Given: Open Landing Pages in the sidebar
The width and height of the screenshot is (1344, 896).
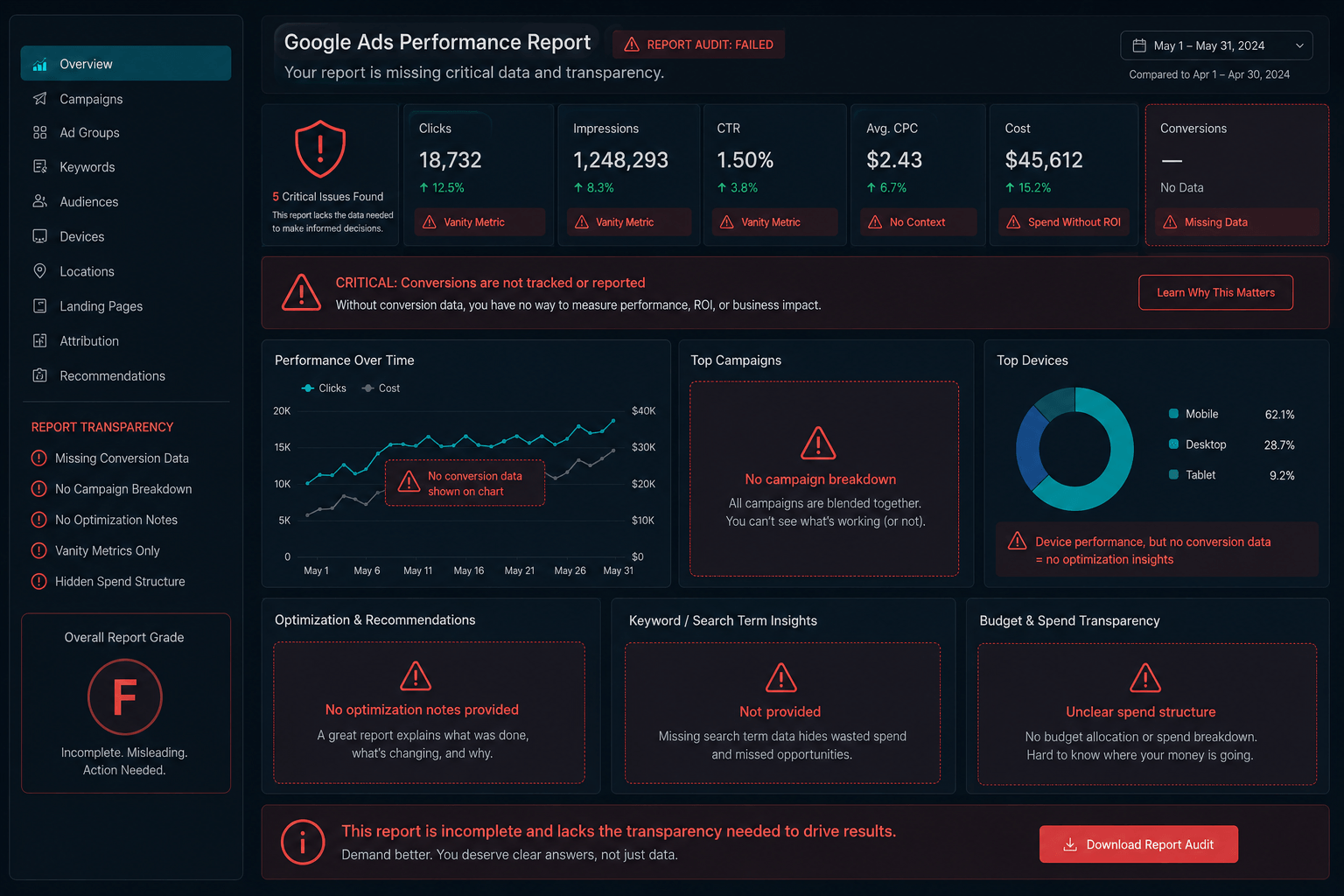Looking at the screenshot, I should pyautogui.click(x=101, y=306).
